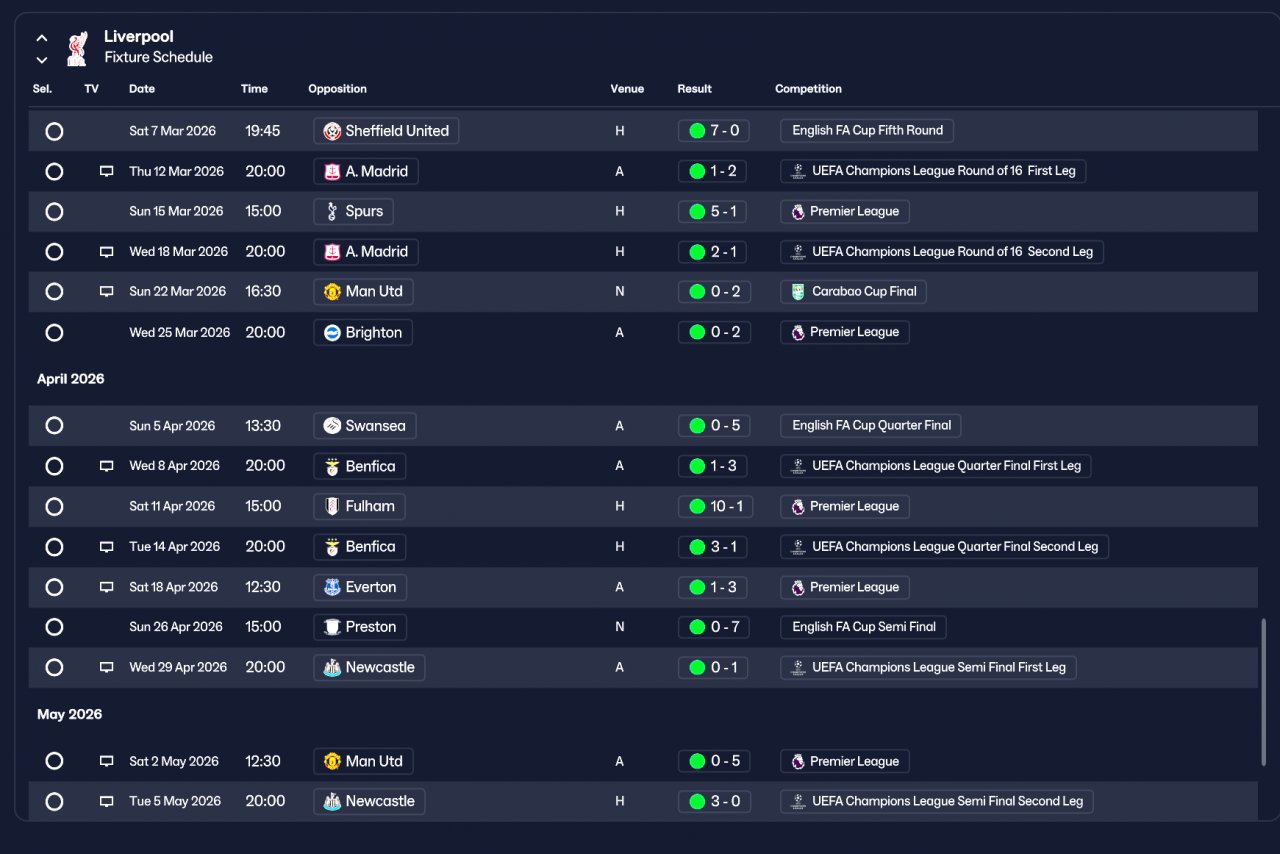Click TV icon for Man Utd 2 May fixture
The width and height of the screenshot is (1280, 854).
click(106, 761)
